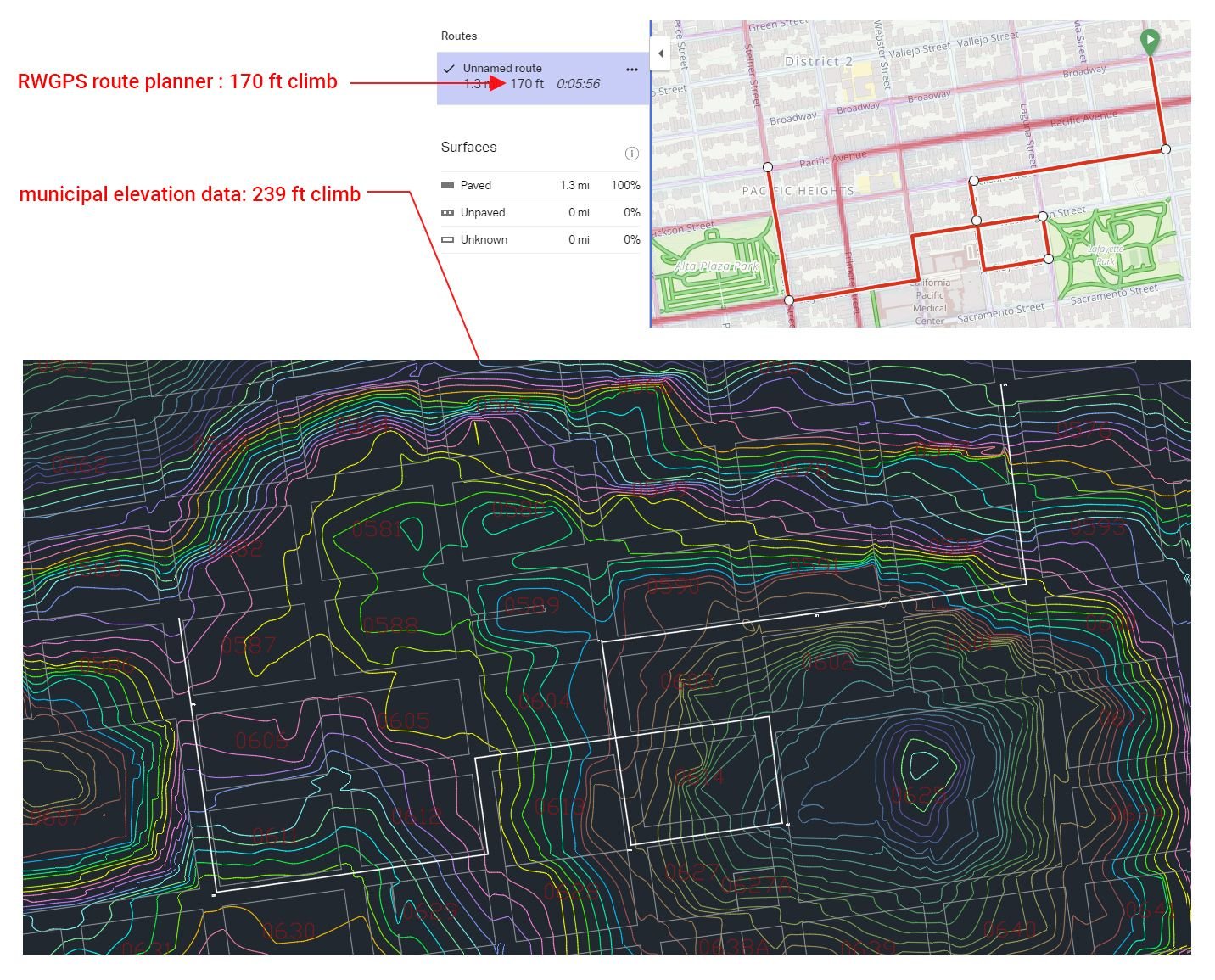This screenshot has width=1215, height=980.
Task: Click the Unknown surface icon
Action: point(447,239)
